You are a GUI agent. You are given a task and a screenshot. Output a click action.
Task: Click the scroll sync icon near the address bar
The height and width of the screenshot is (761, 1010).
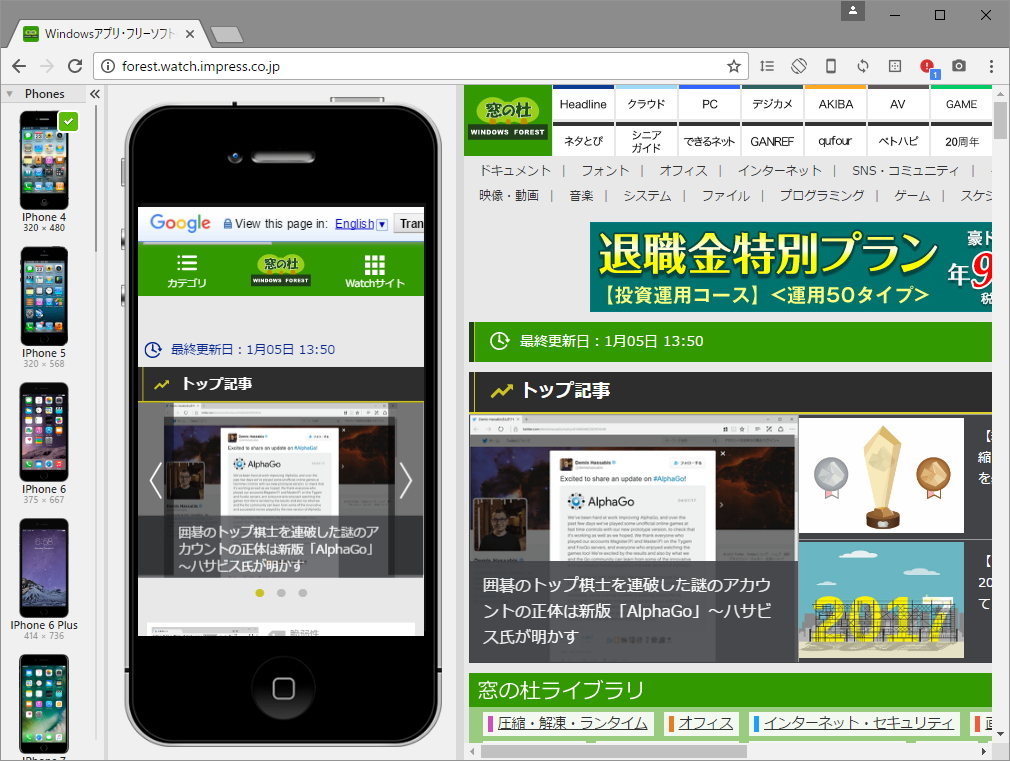click(767, 66)
